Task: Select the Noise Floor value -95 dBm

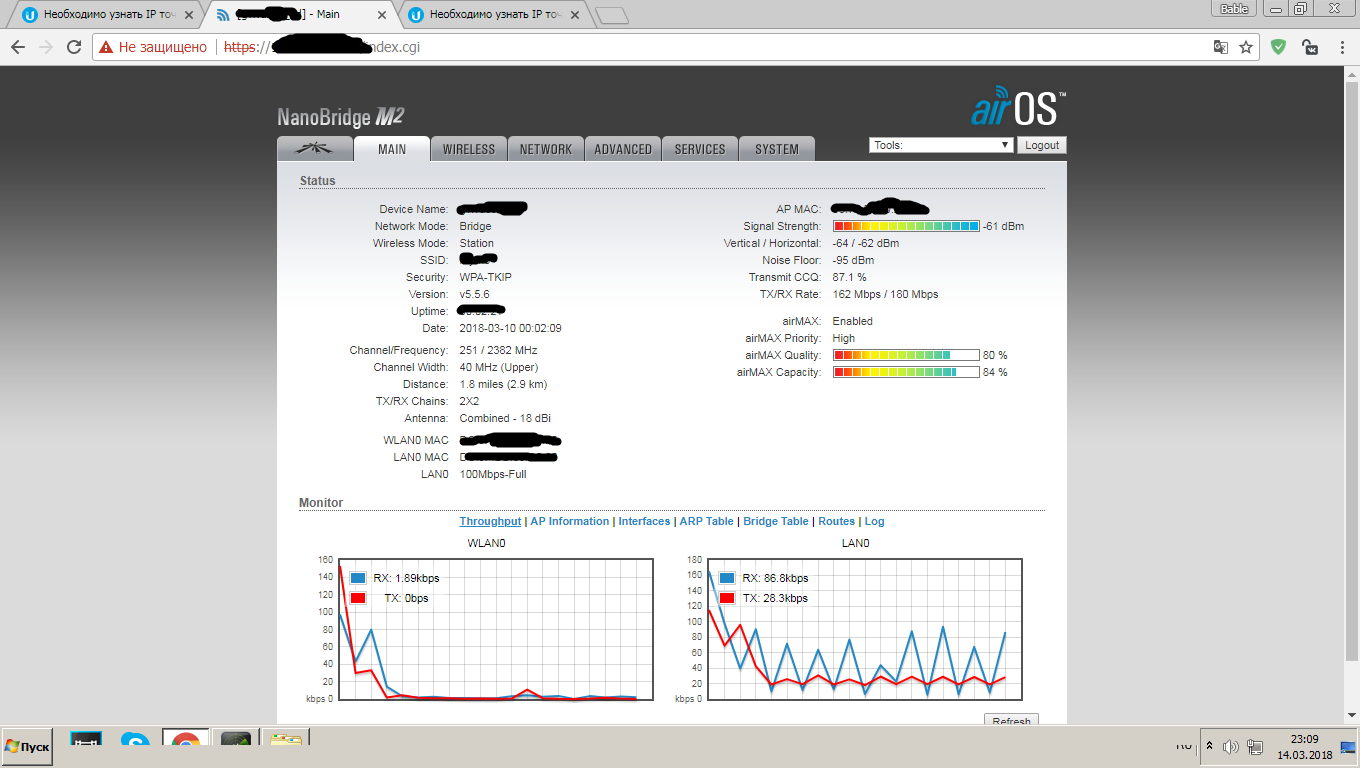Action: click(855, 260)
